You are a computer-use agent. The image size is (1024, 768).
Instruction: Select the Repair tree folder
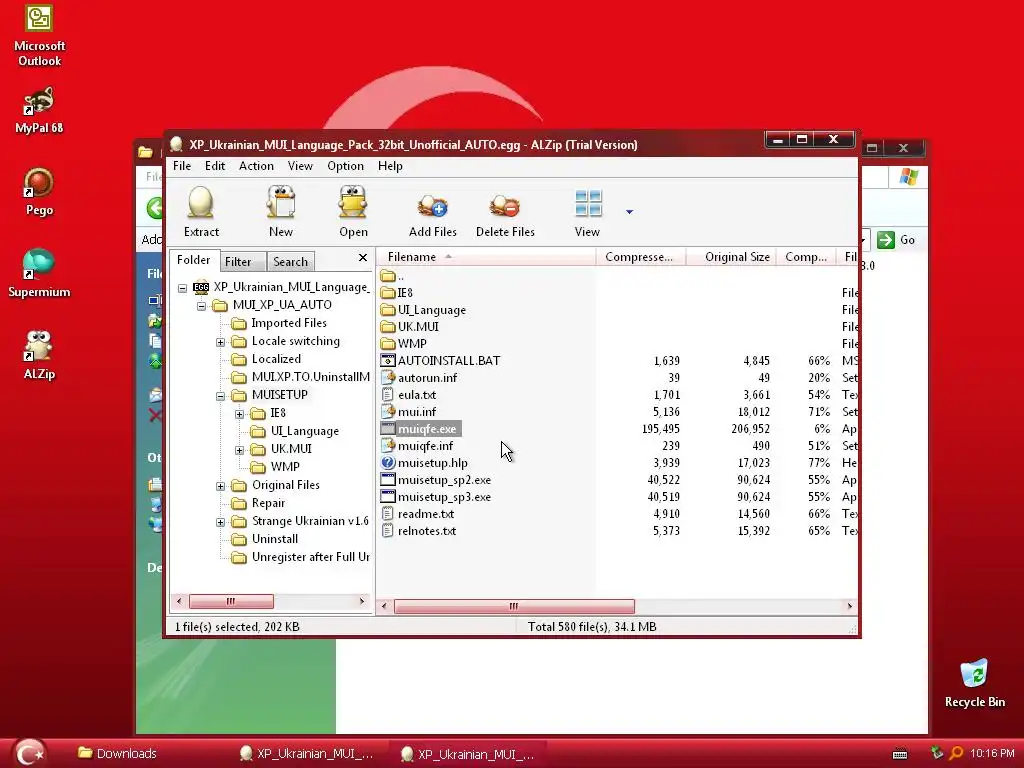[268, 503]
